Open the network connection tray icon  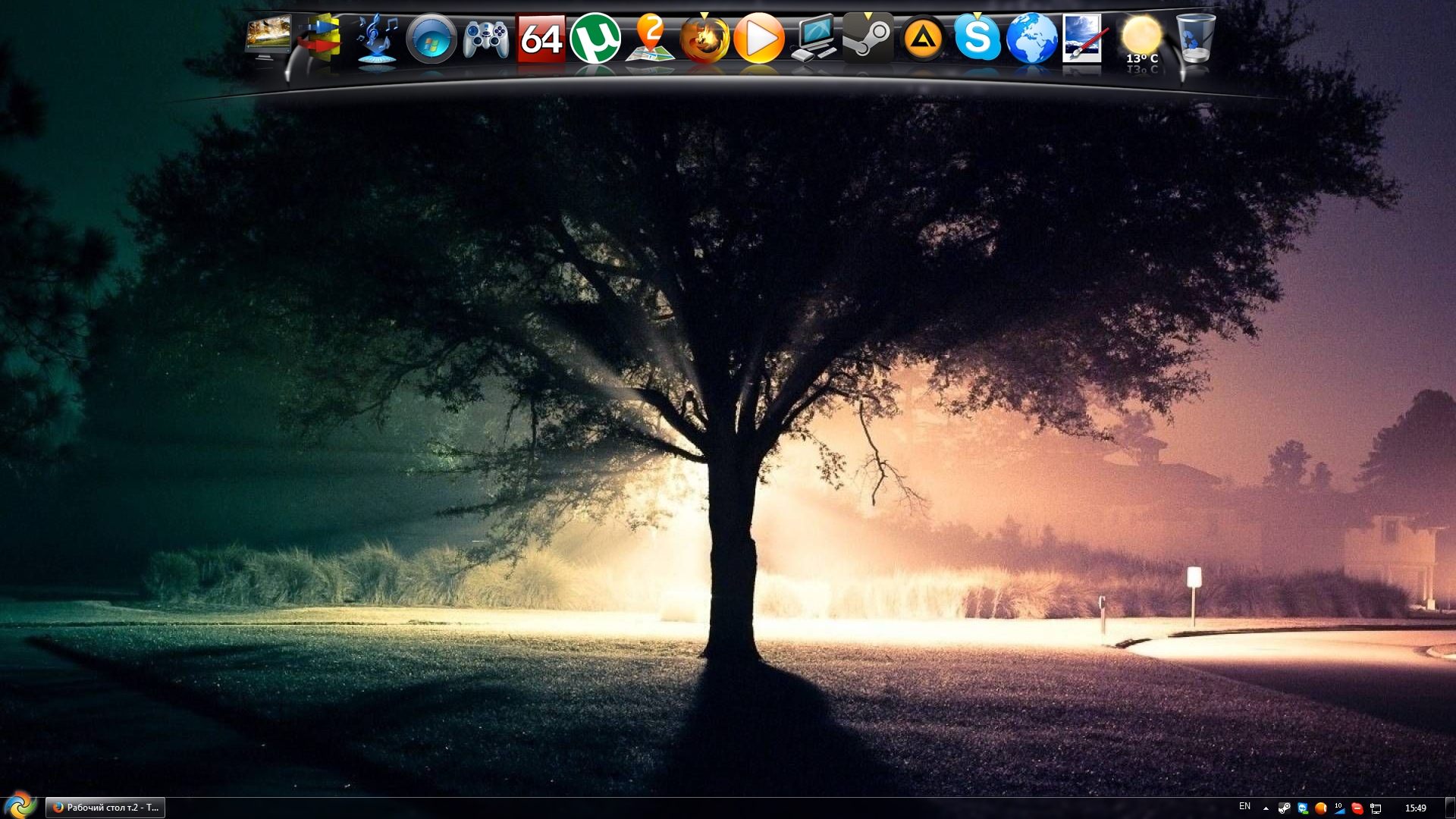[1376, 808]
